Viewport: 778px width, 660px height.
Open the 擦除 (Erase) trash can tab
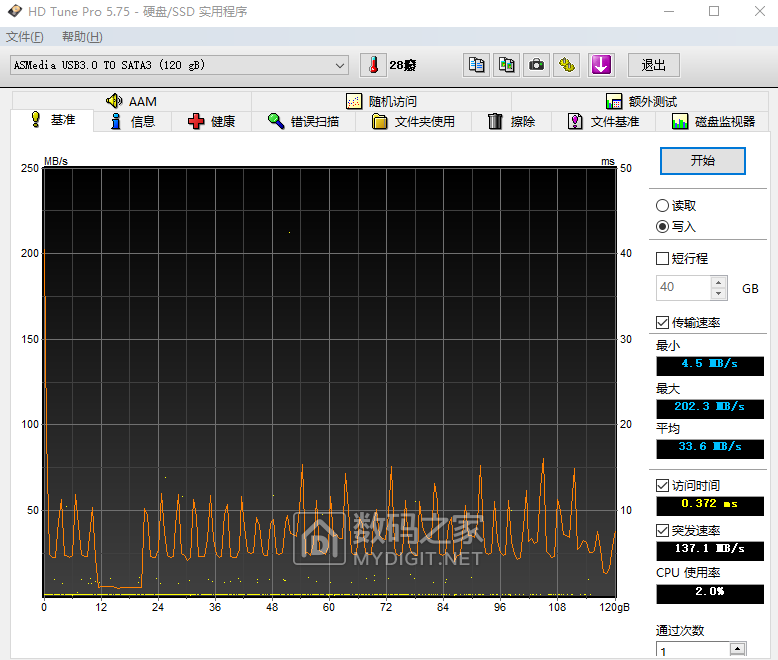511,121
